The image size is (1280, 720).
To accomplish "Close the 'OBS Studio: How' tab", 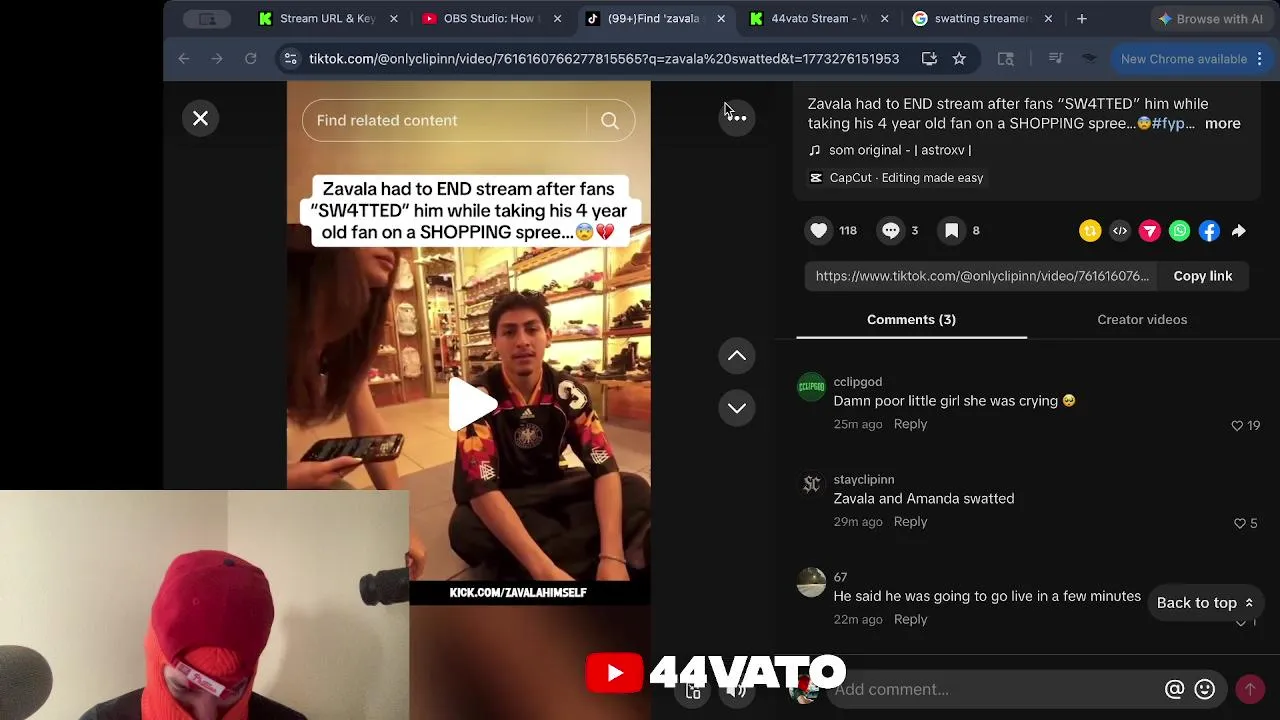I will pyautogui.click(x=557, y=18).
